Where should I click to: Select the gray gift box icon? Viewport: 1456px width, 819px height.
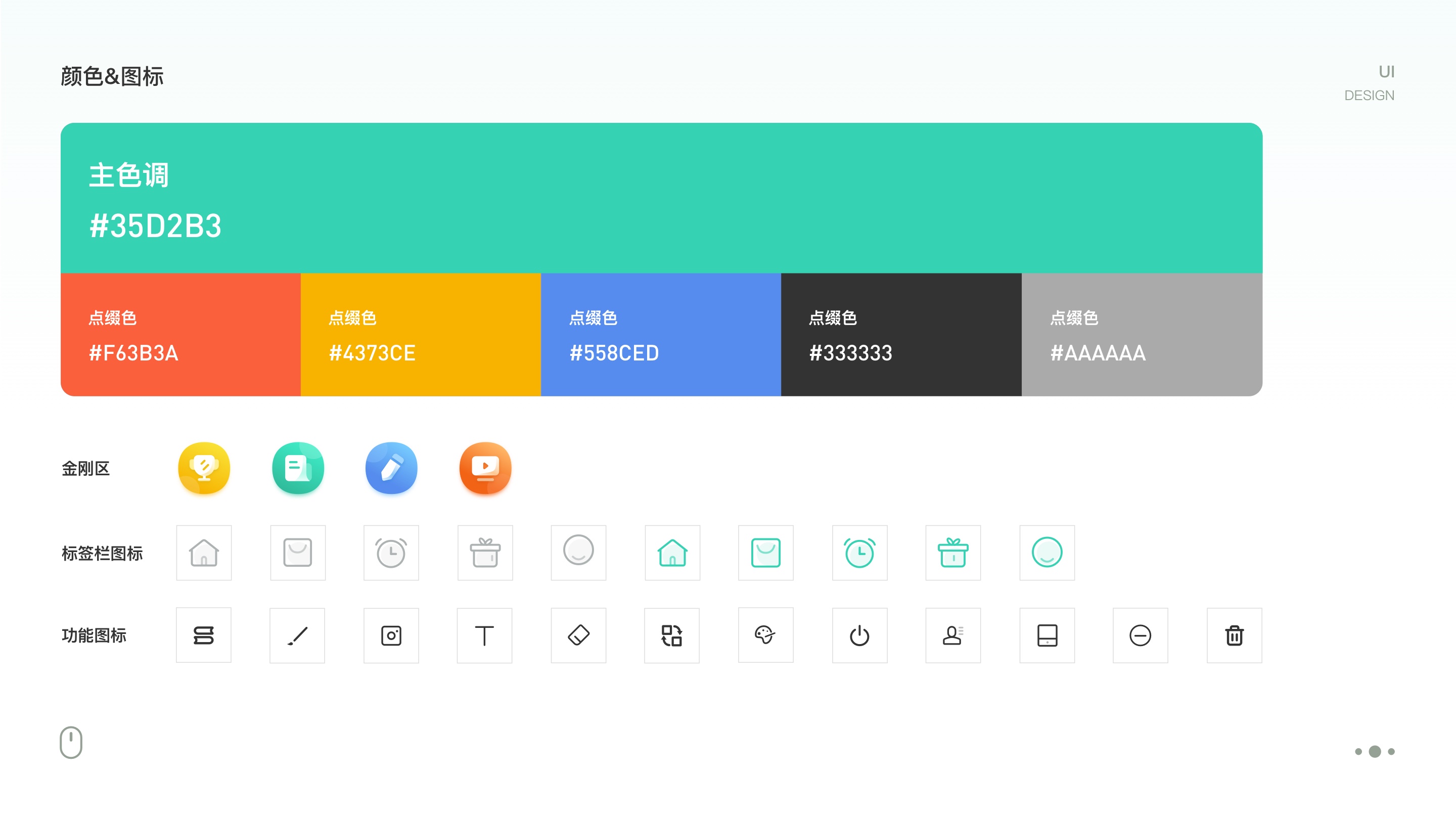click(x=485, y=552)
